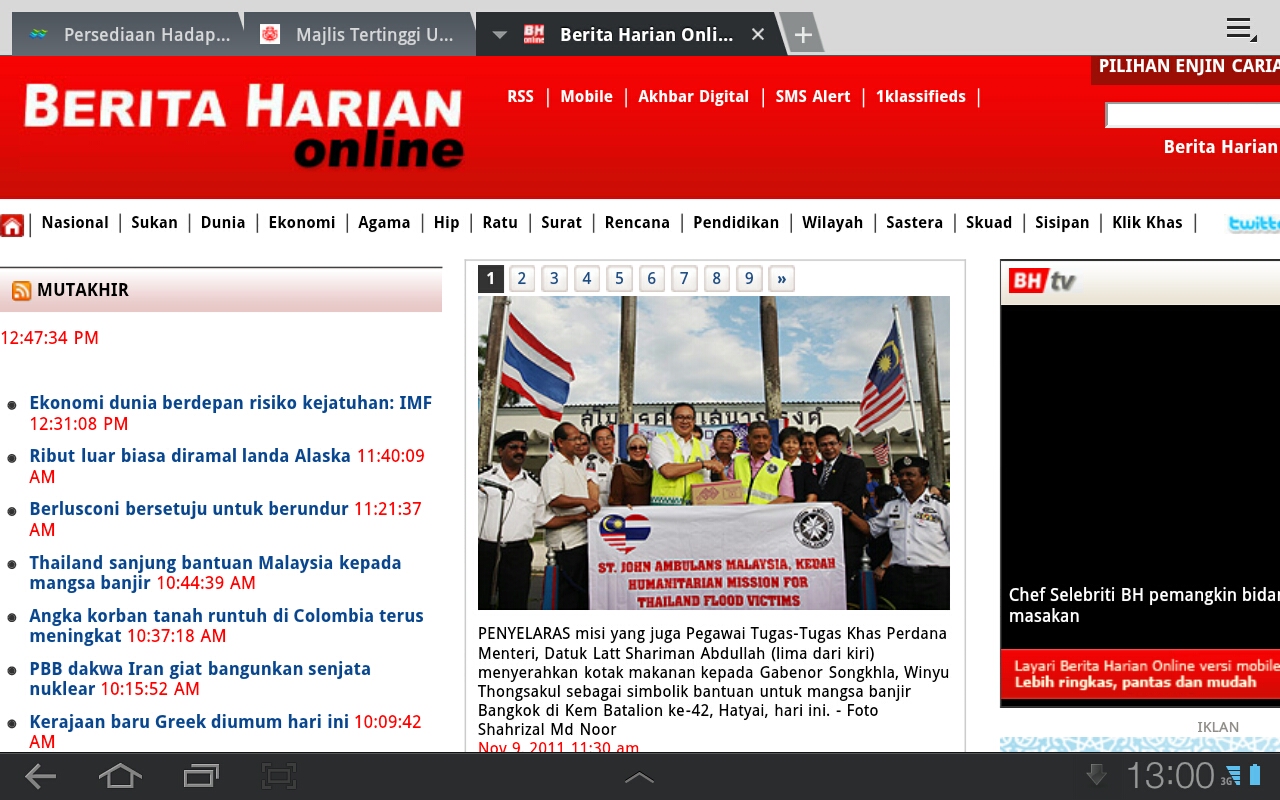This screenshot has width=1280, height=800.
Task: Click the Berita Harian online logo
Action: click(x=243, y=125)
